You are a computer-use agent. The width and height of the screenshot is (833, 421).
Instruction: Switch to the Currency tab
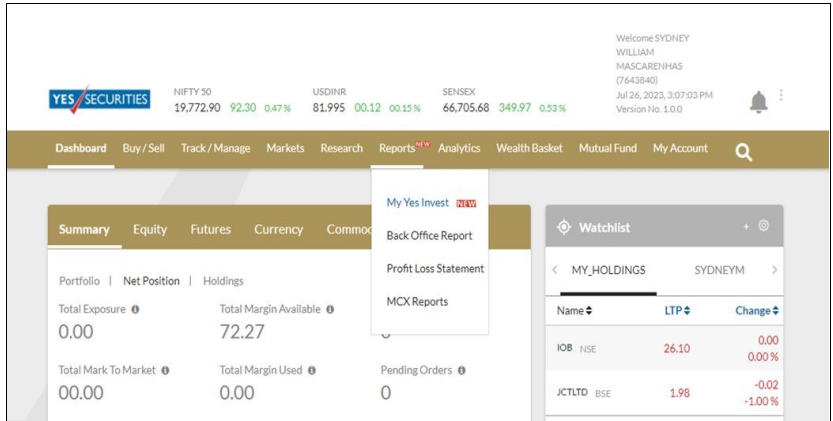click(278, 229)
